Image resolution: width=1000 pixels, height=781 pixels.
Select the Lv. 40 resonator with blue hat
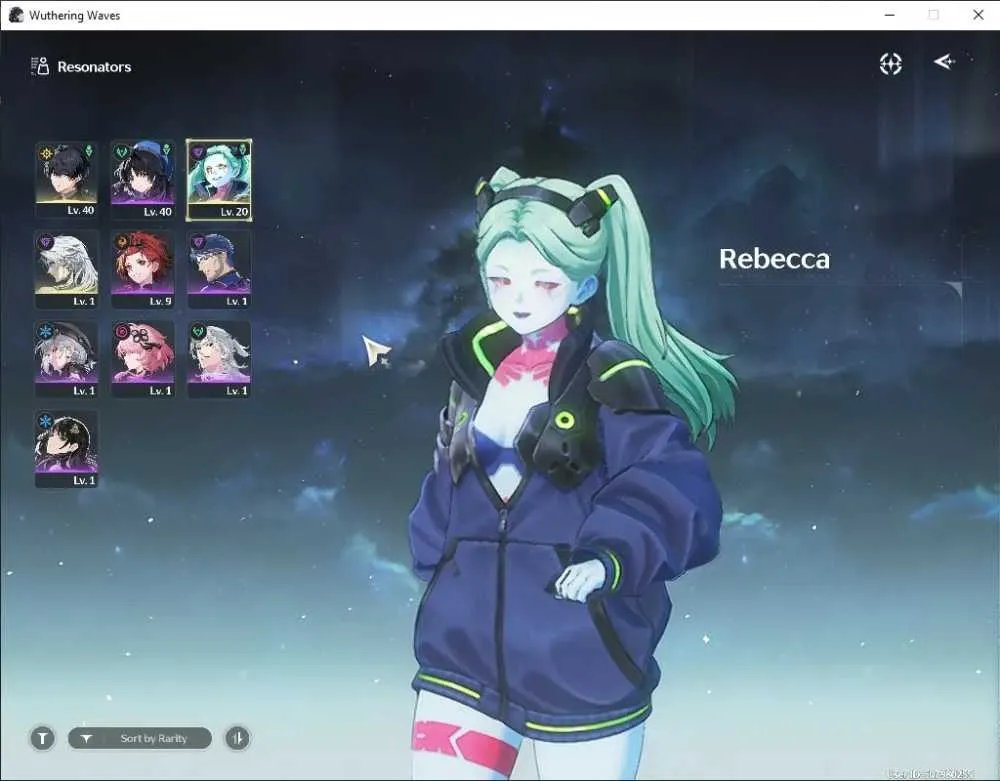(x=142, y=180)
